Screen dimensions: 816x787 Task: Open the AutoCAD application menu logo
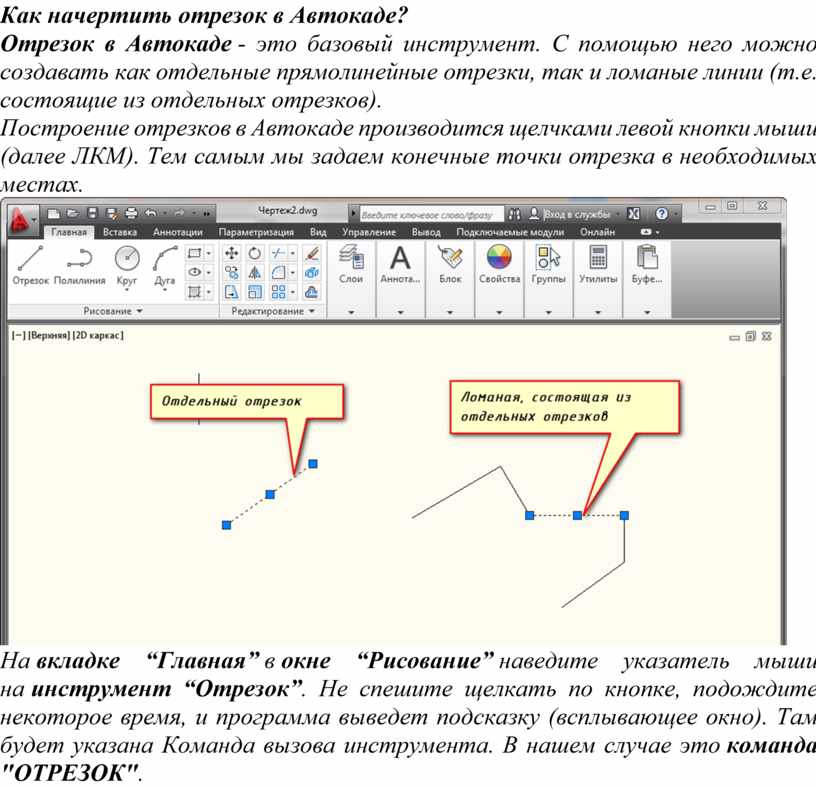pyautogui.click(x=21, y=221)
